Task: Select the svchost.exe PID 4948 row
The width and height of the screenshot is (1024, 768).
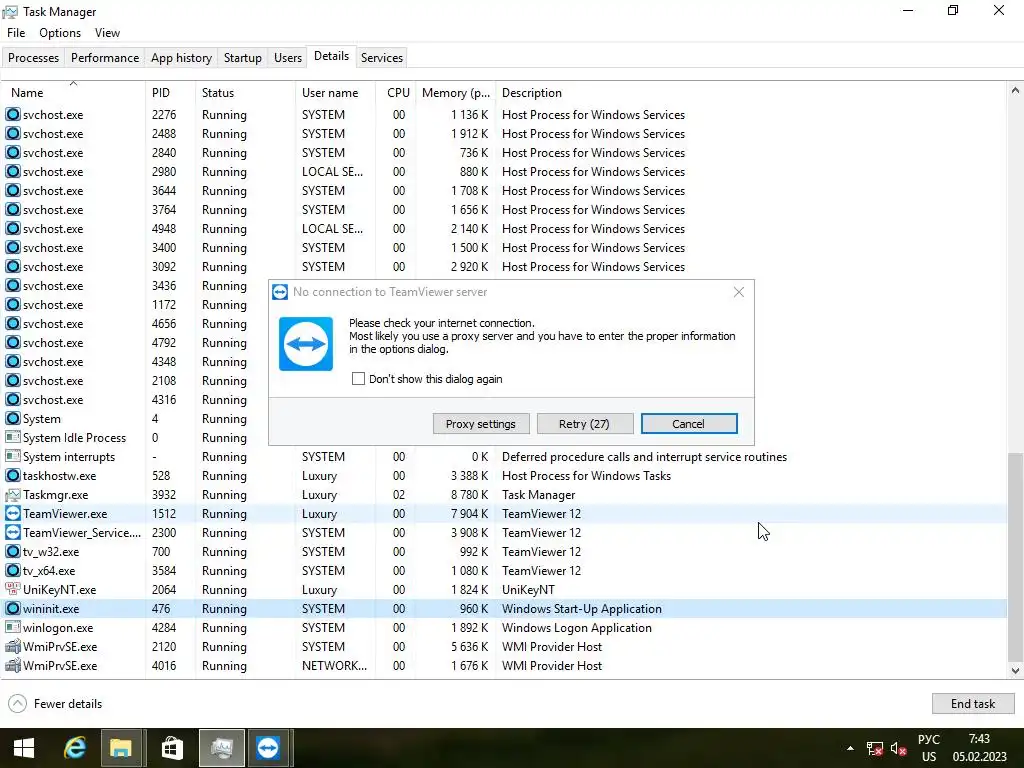Action: click(x=504, y=229)
